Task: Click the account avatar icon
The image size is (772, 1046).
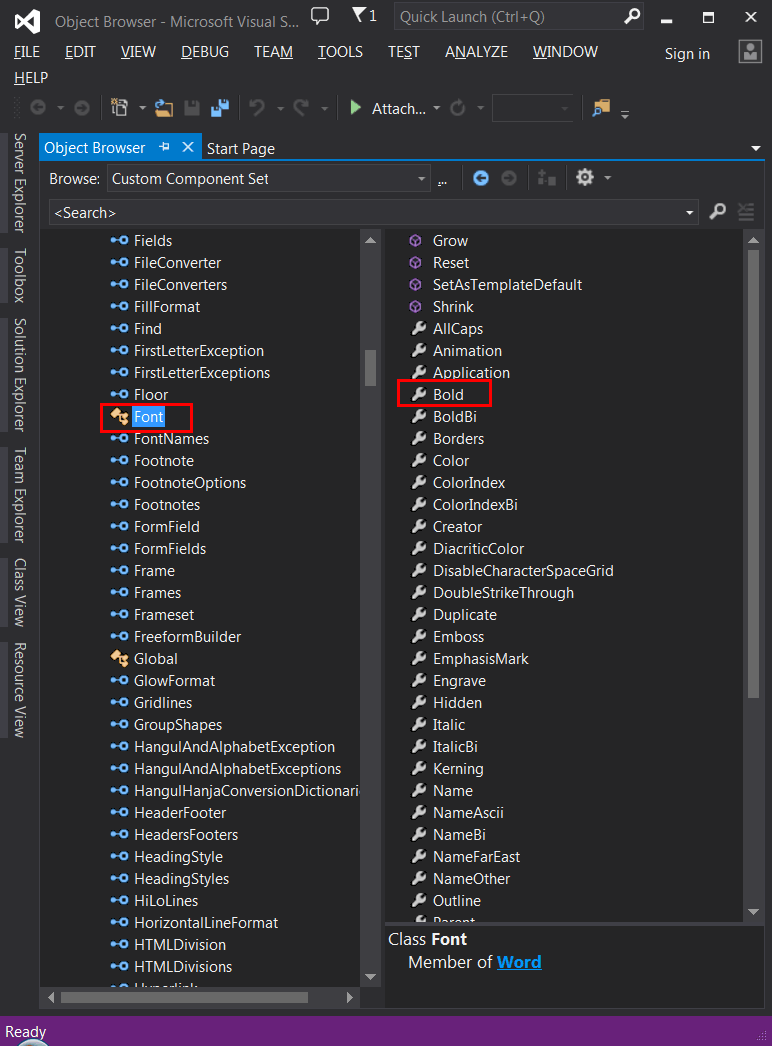Action: pyautogui.click(x=750, y=52)
